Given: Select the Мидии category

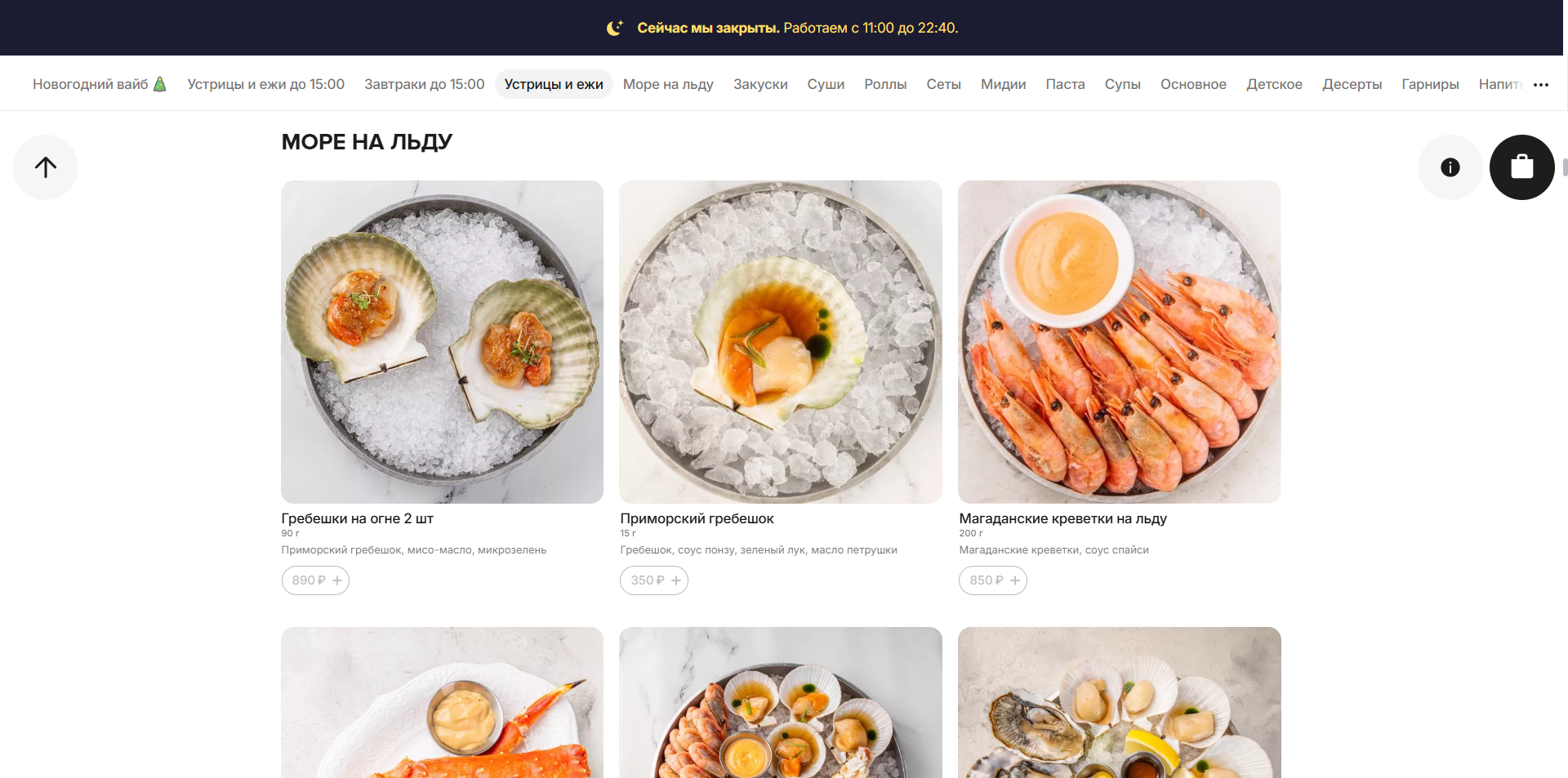Looking at the screenshot, I should pos(1003,84).
